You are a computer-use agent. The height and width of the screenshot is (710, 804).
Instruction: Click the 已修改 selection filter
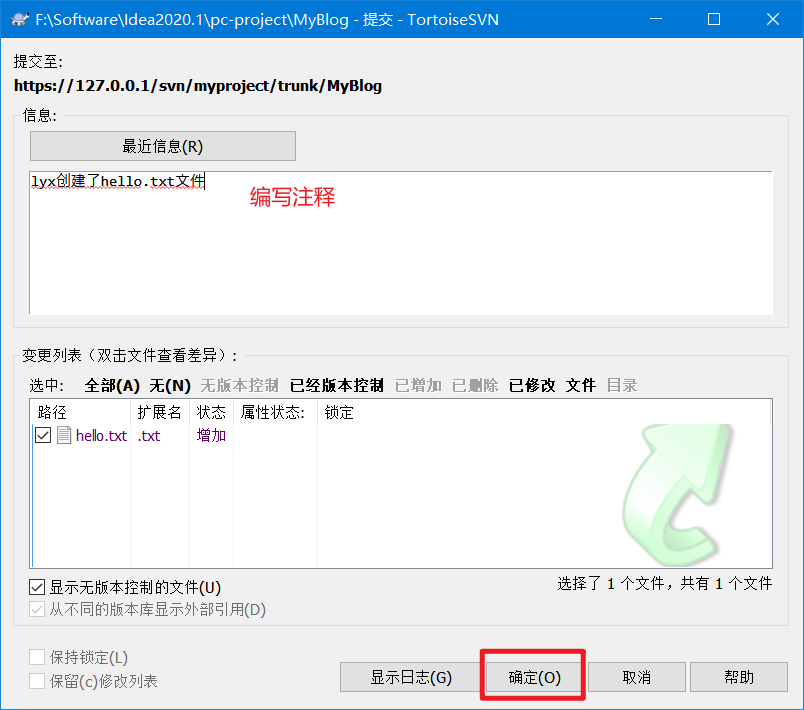[x=532, y=385]
